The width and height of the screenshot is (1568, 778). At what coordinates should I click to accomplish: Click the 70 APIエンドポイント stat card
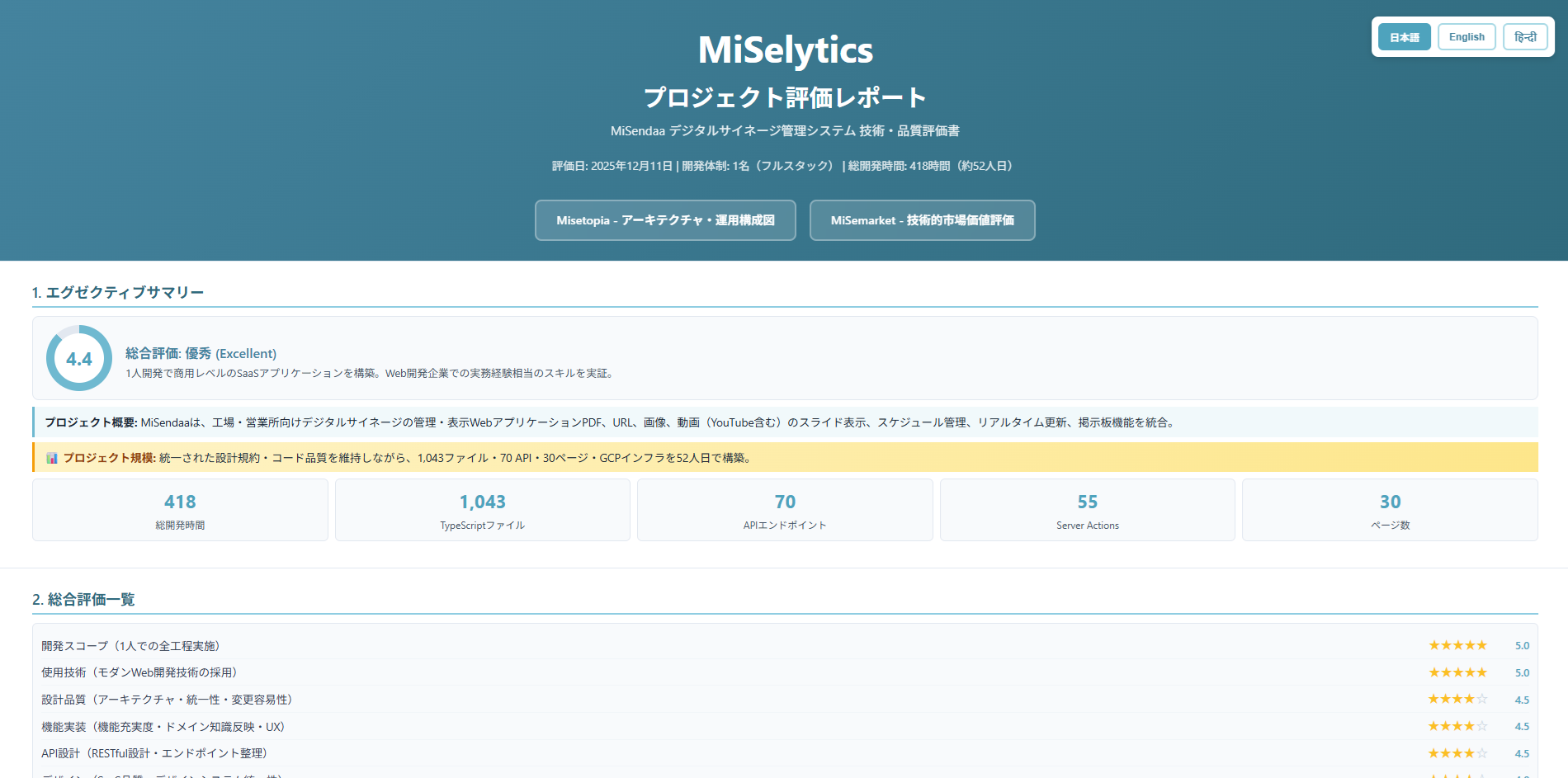click(x=784, y=510)
